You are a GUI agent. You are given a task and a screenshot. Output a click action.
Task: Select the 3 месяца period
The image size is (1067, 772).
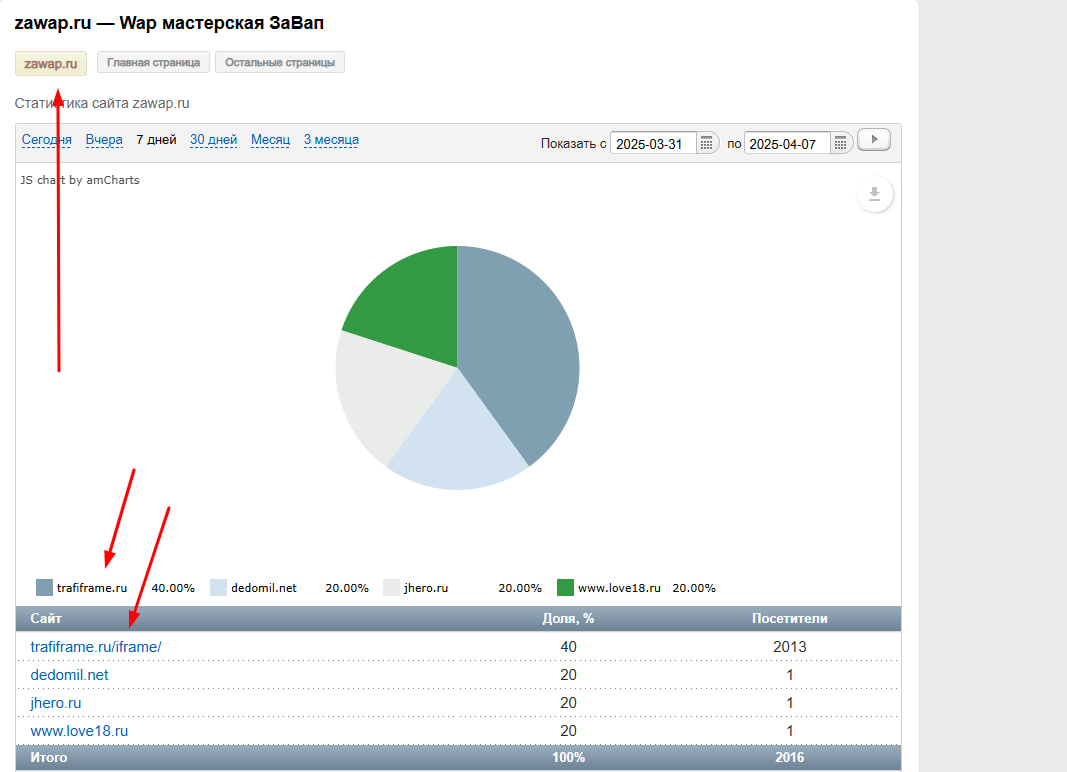pos(331,140)
